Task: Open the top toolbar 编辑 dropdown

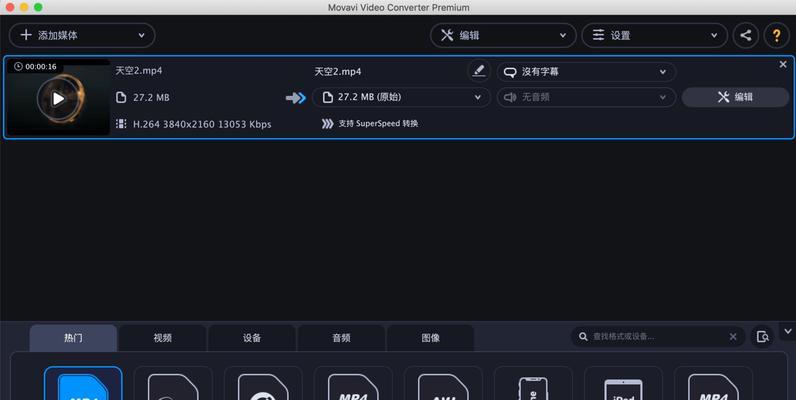Action: (x=503, y=36)
